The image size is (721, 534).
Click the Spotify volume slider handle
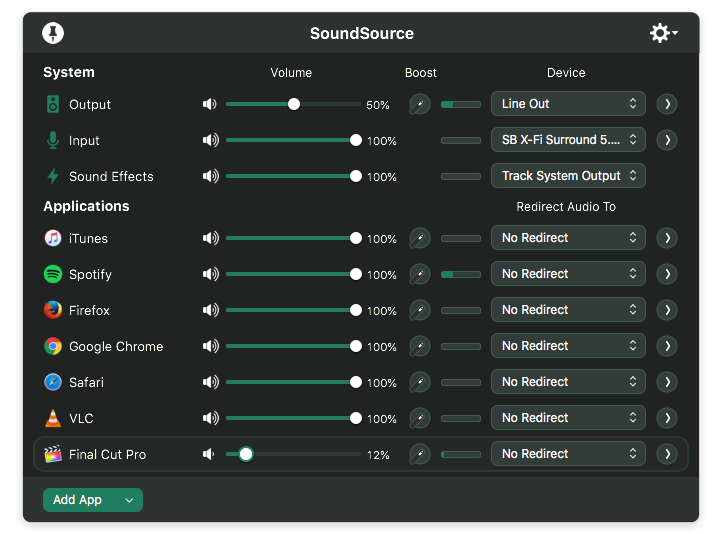point(355,274)
